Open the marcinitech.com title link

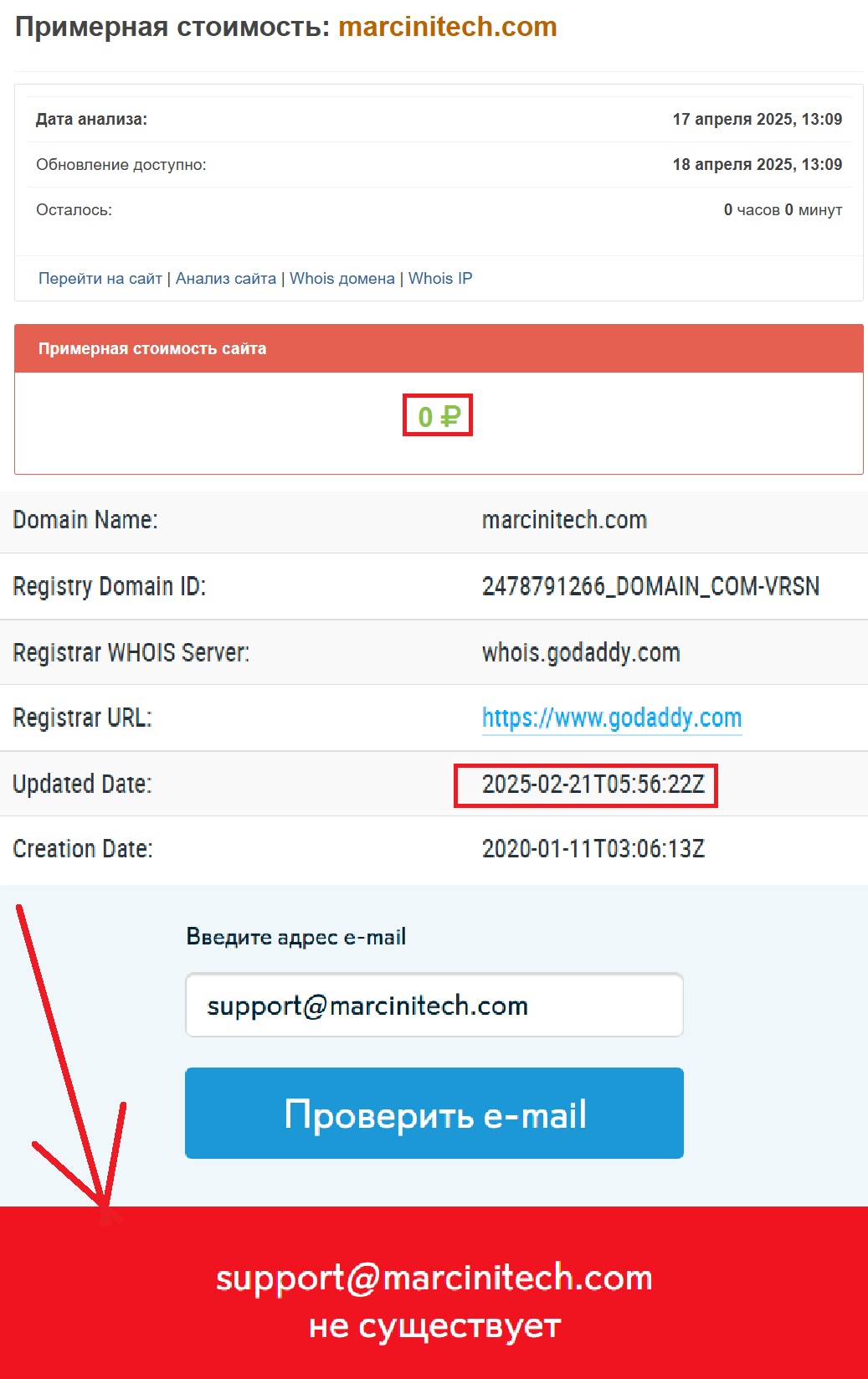[x=448, y=27]
